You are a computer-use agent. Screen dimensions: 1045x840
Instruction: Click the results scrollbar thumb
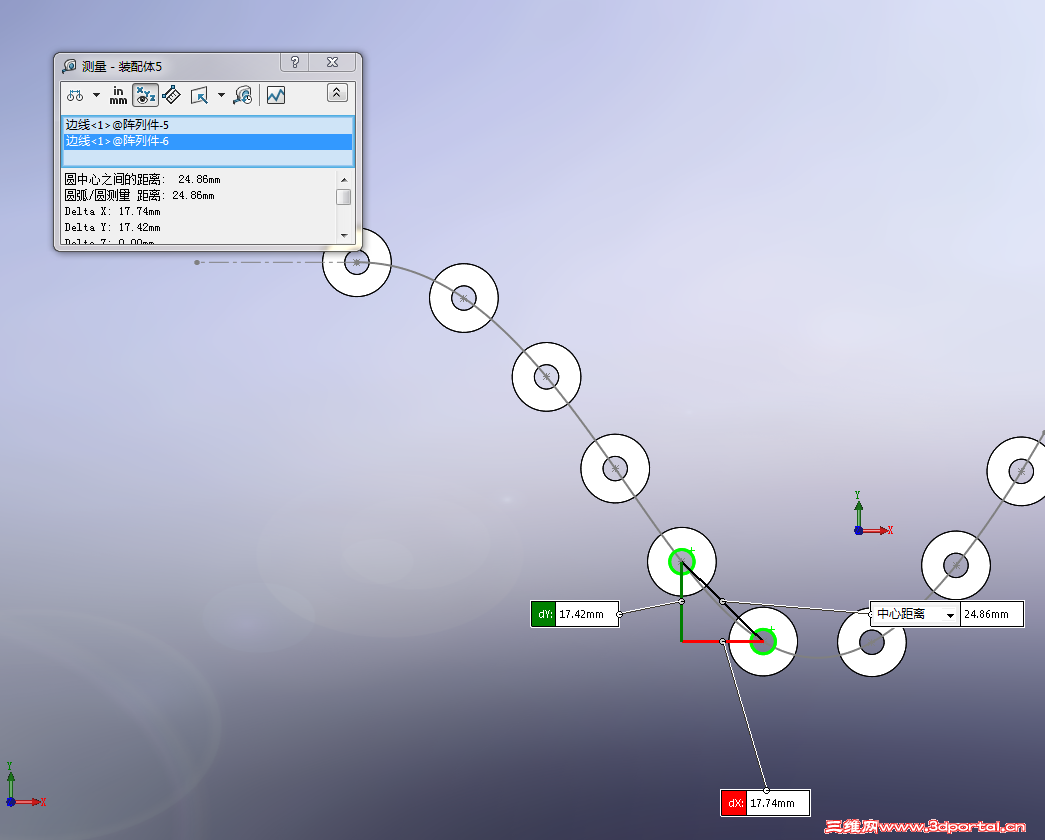[x=344, y=197]
